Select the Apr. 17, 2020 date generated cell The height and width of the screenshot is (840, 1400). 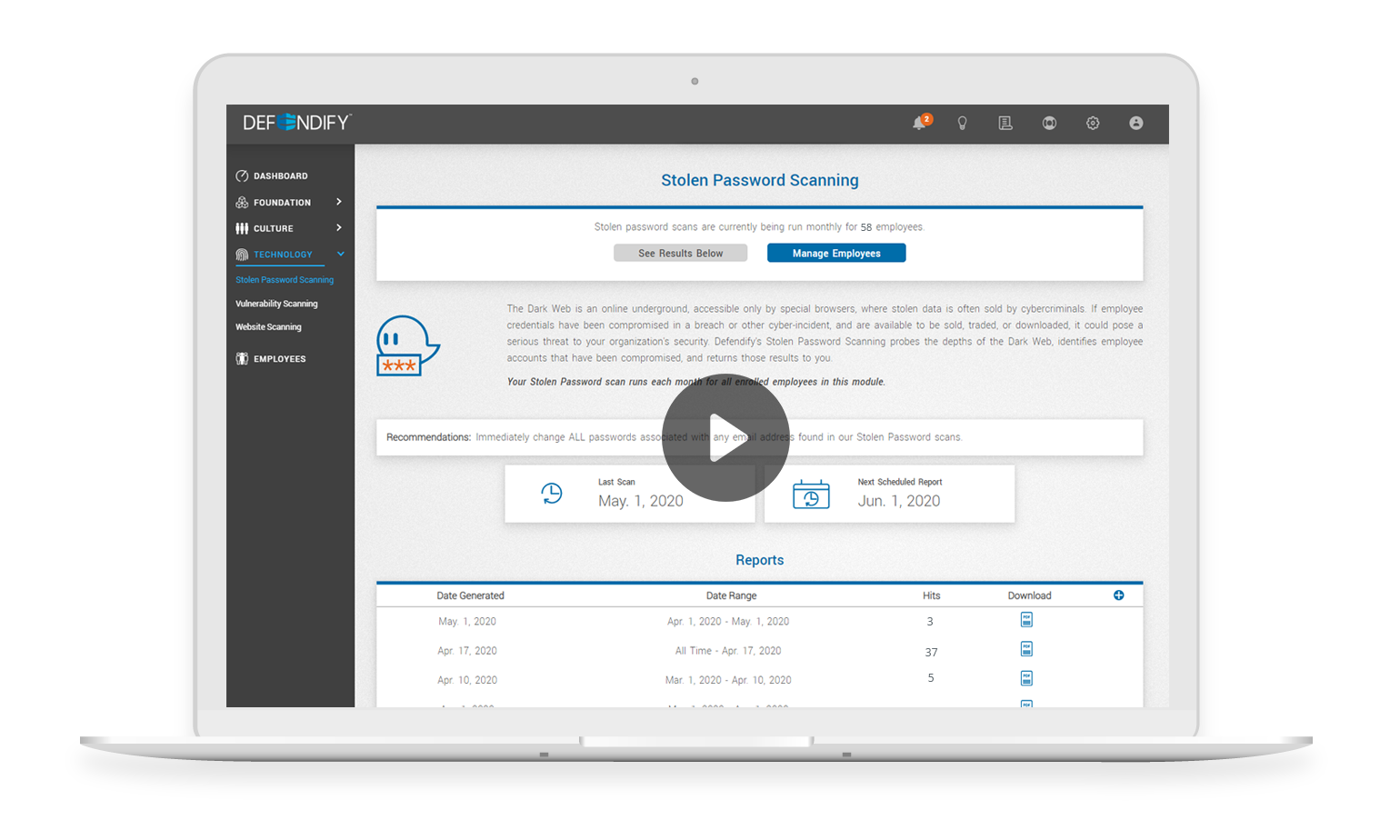pos(467,651)
